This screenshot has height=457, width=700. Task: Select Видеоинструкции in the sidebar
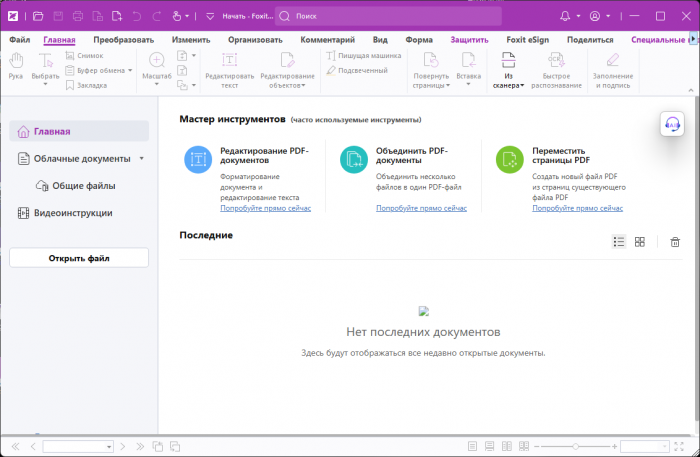[x=73, y=213]
